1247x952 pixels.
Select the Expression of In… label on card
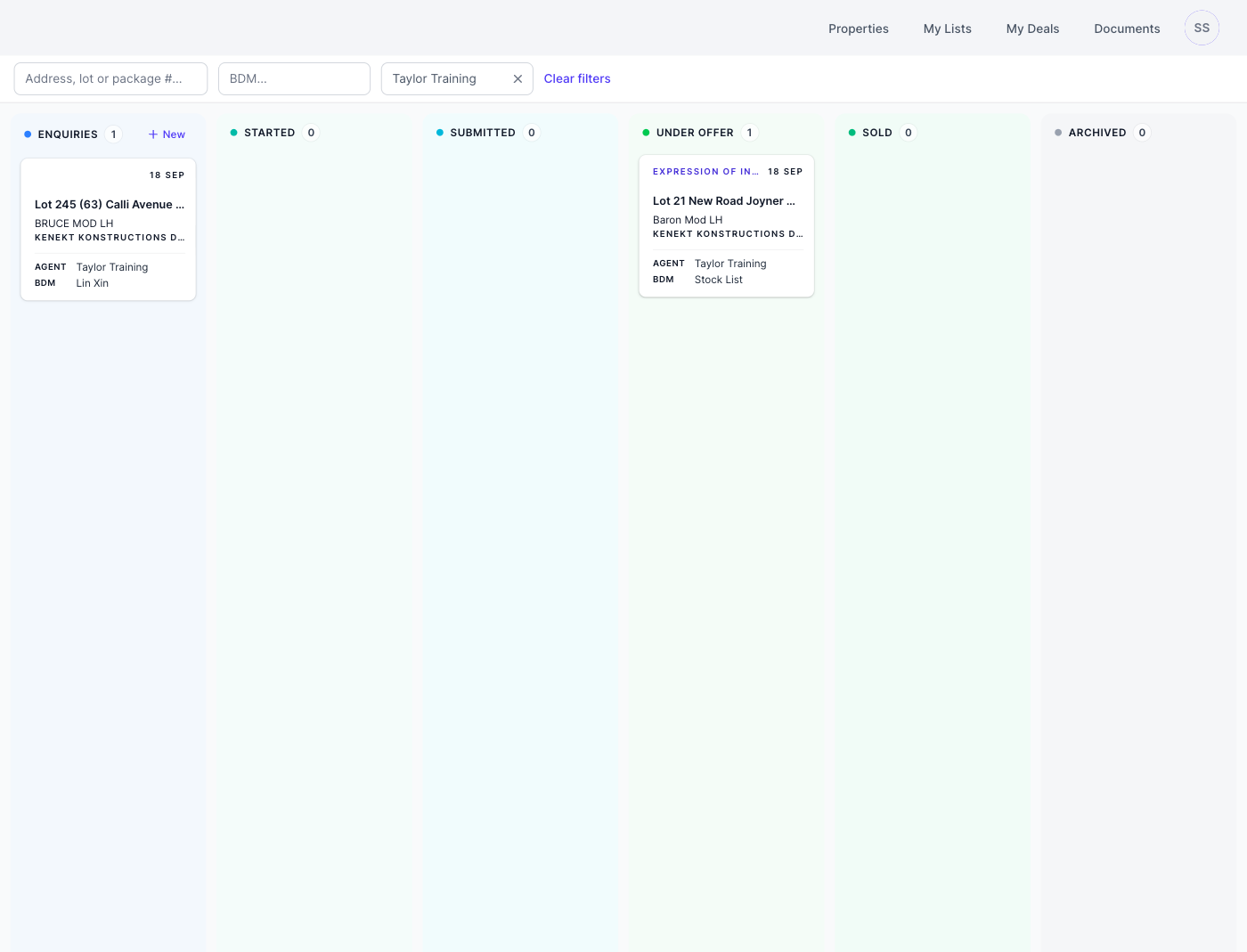pyautogui.click(x=705, y=172)
